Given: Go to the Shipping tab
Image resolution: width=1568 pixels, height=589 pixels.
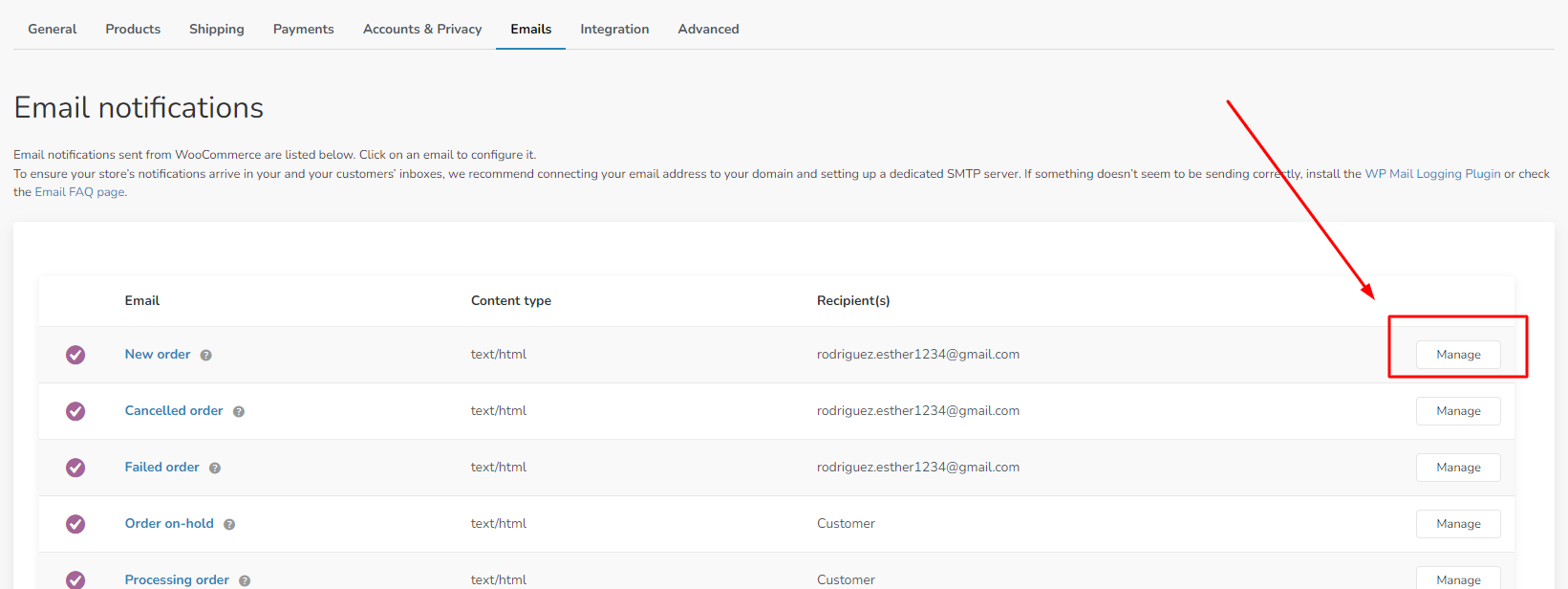Looking at the screenshot, I should tap(217, 29).
